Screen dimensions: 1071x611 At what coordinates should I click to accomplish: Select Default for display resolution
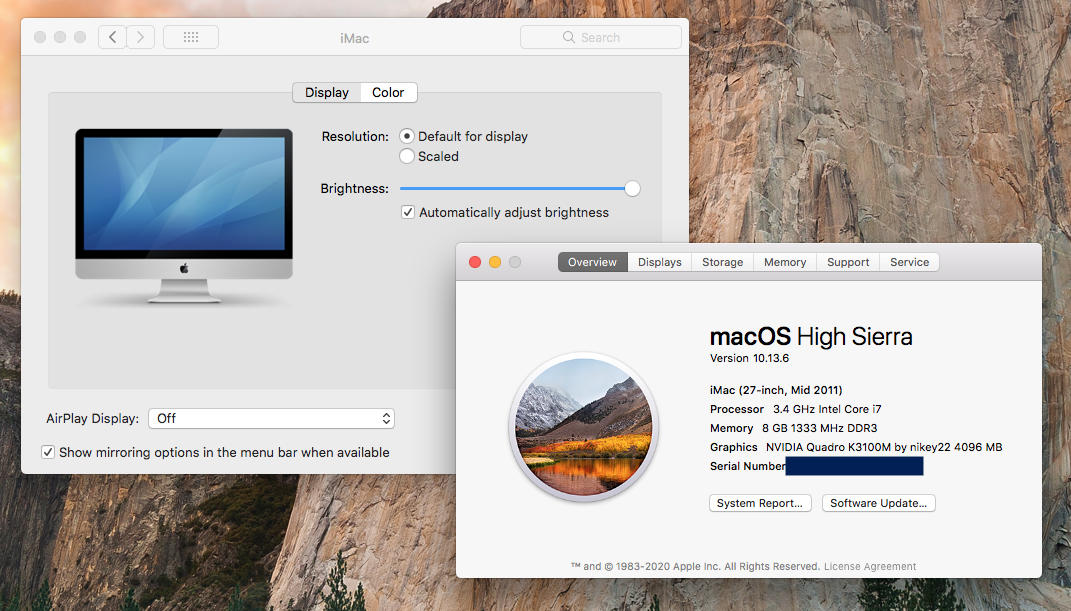[x=407, y=136]
